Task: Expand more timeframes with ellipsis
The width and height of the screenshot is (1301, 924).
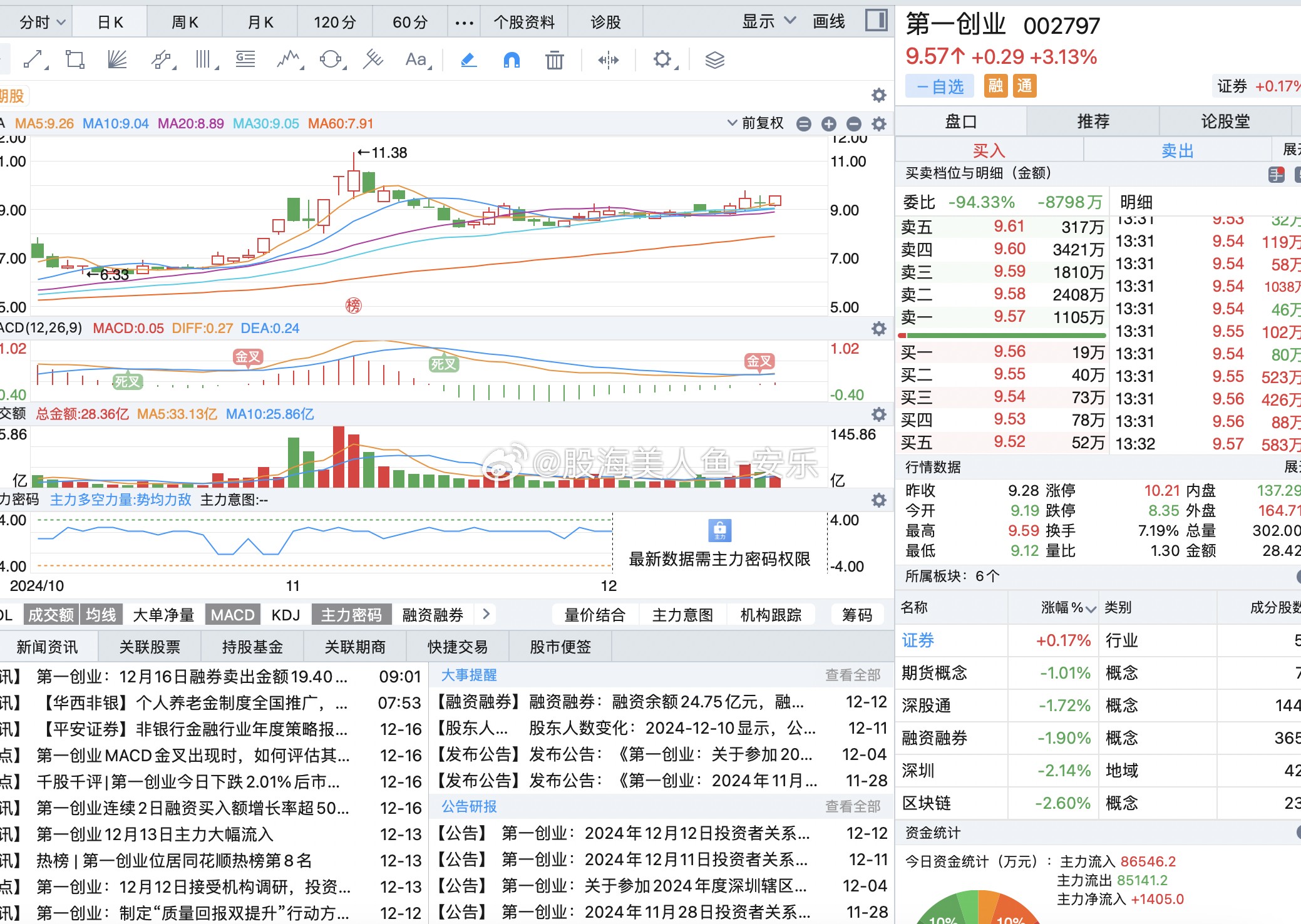Action: click(464, 23)
